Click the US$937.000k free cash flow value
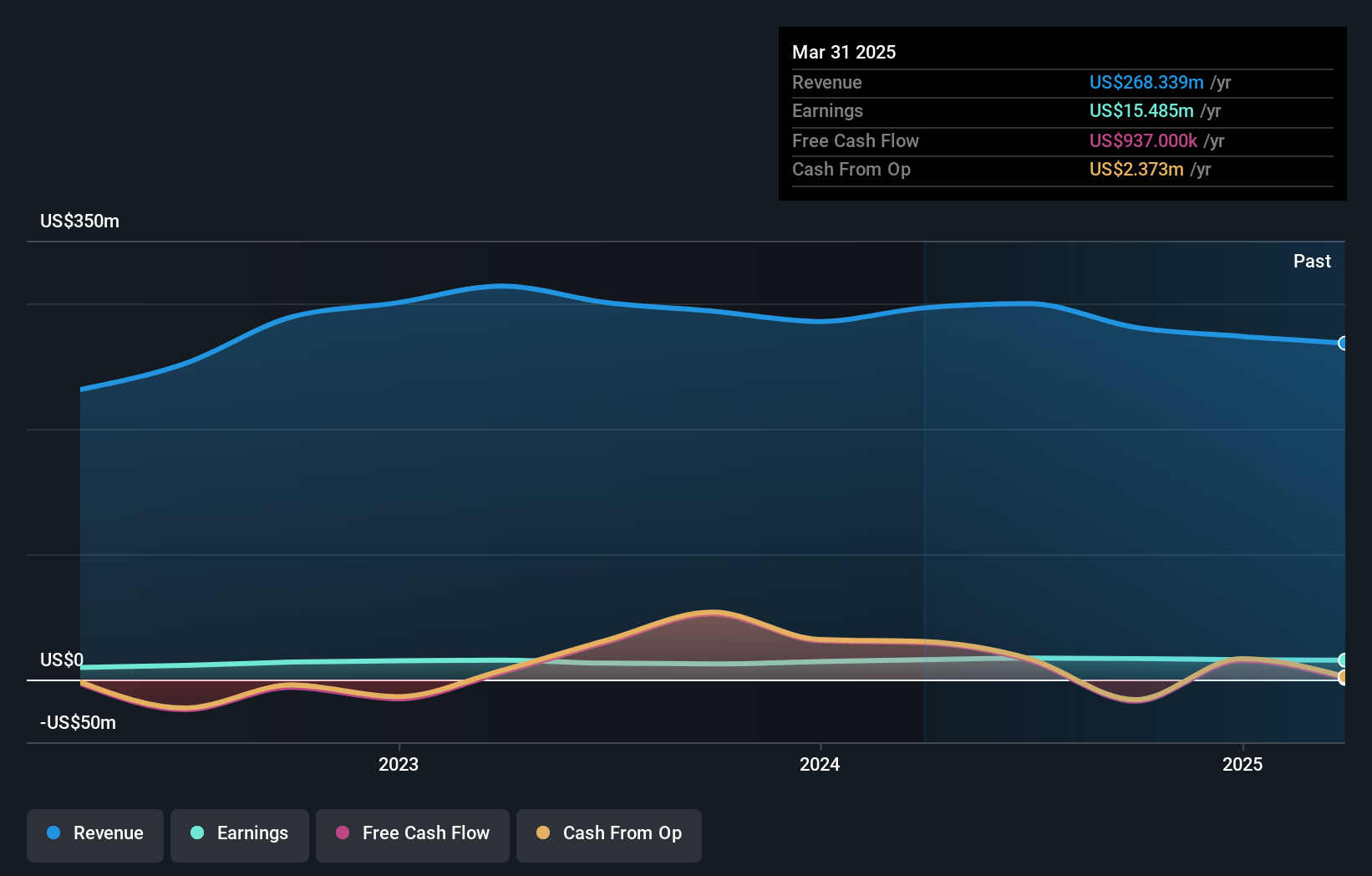1372x876 pixels. (1143, 141)
